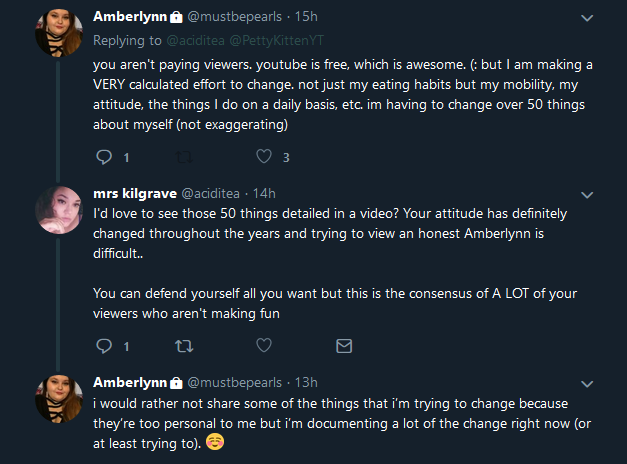
Task: Retweet mrs kilgrave's tweet
Action: click(x=184, y=346)
